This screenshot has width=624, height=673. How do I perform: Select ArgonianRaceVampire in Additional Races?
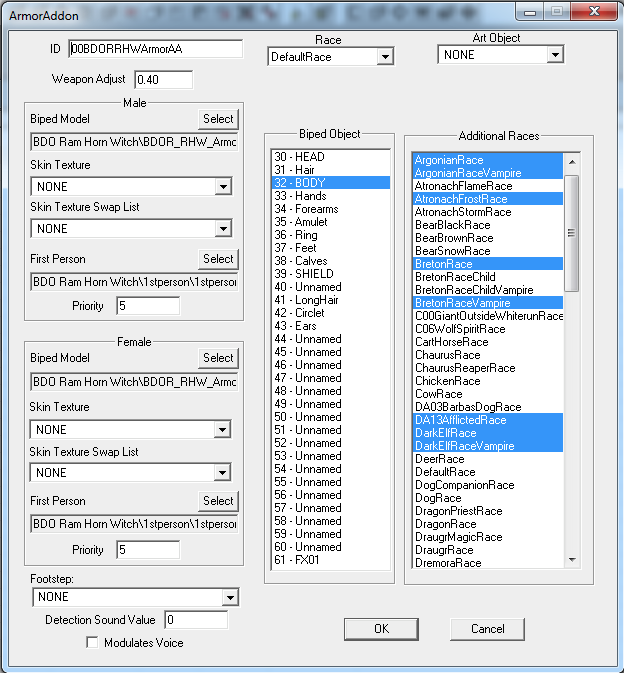click(488, 173)
